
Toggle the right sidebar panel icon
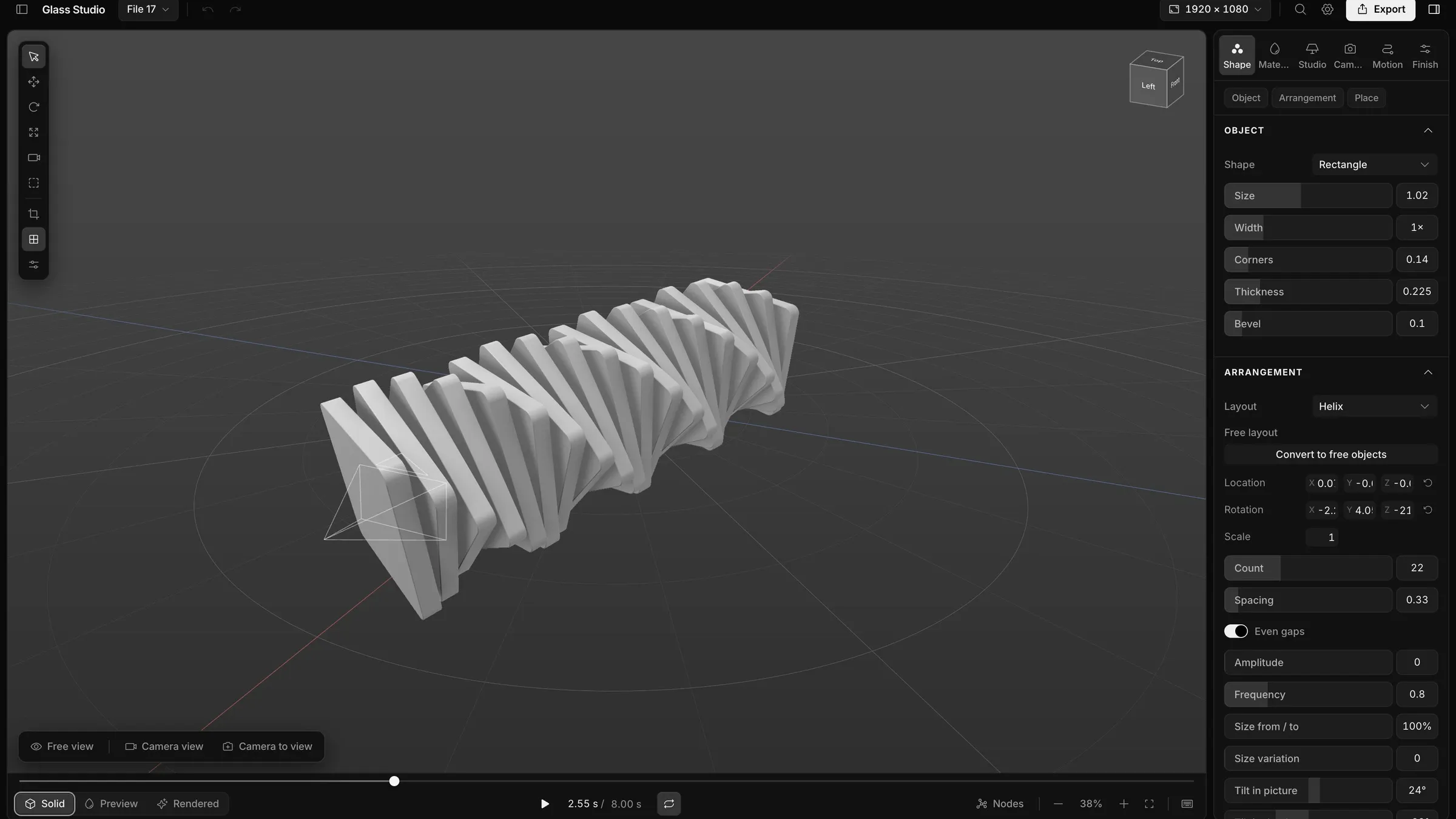pos(1434,9)
